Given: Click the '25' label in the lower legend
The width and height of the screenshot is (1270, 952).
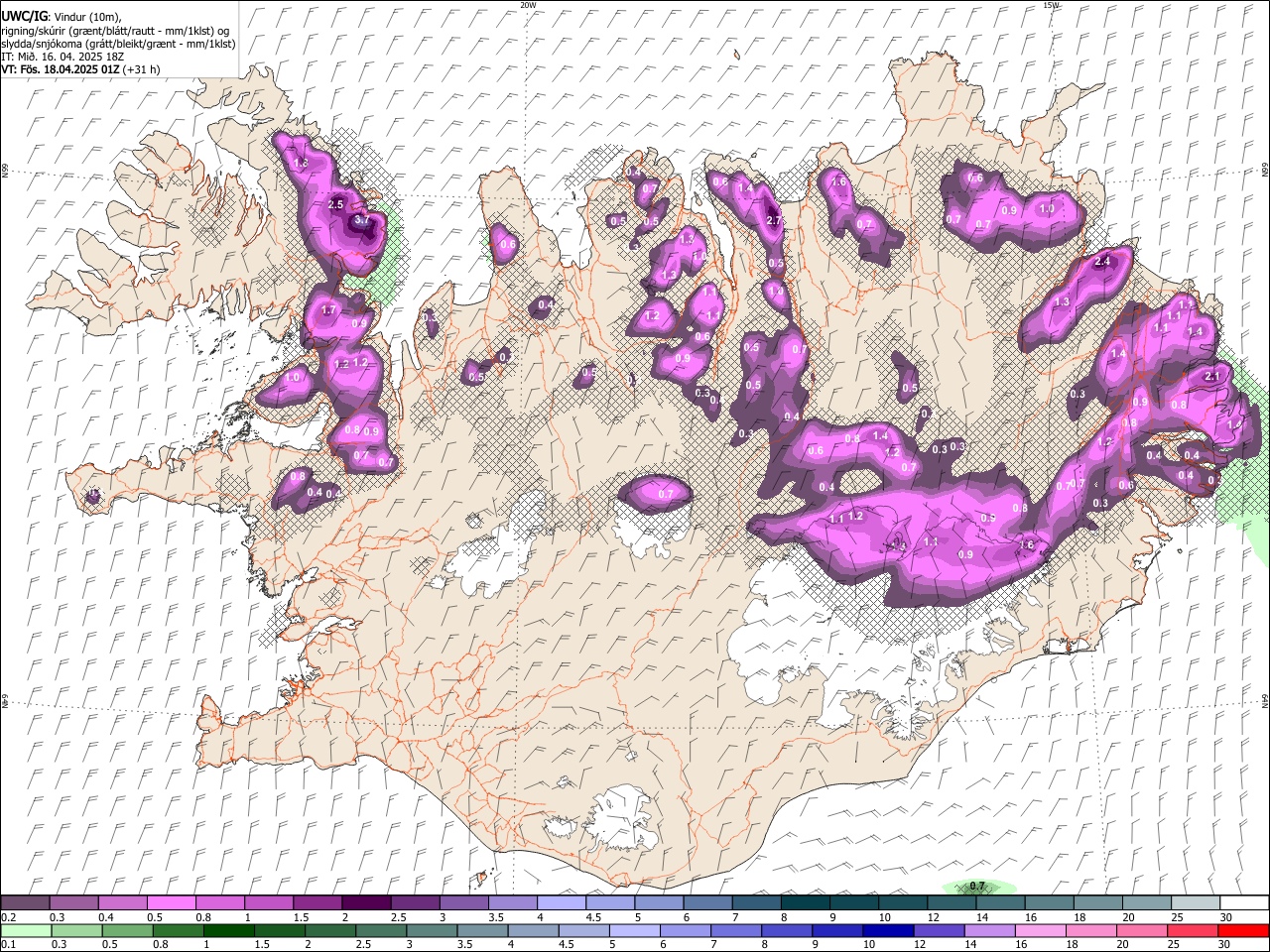Looking at the screenshot, I should [1175, 944].
